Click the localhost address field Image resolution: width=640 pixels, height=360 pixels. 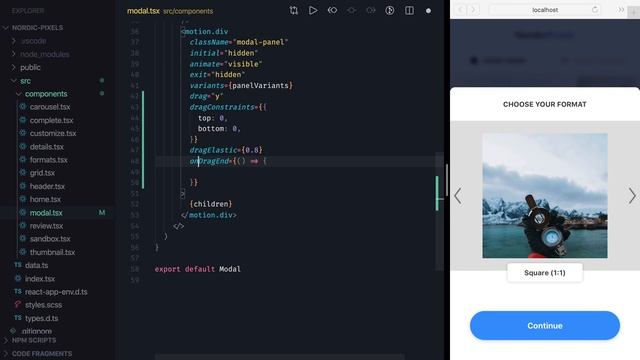(x=544, y=10)
